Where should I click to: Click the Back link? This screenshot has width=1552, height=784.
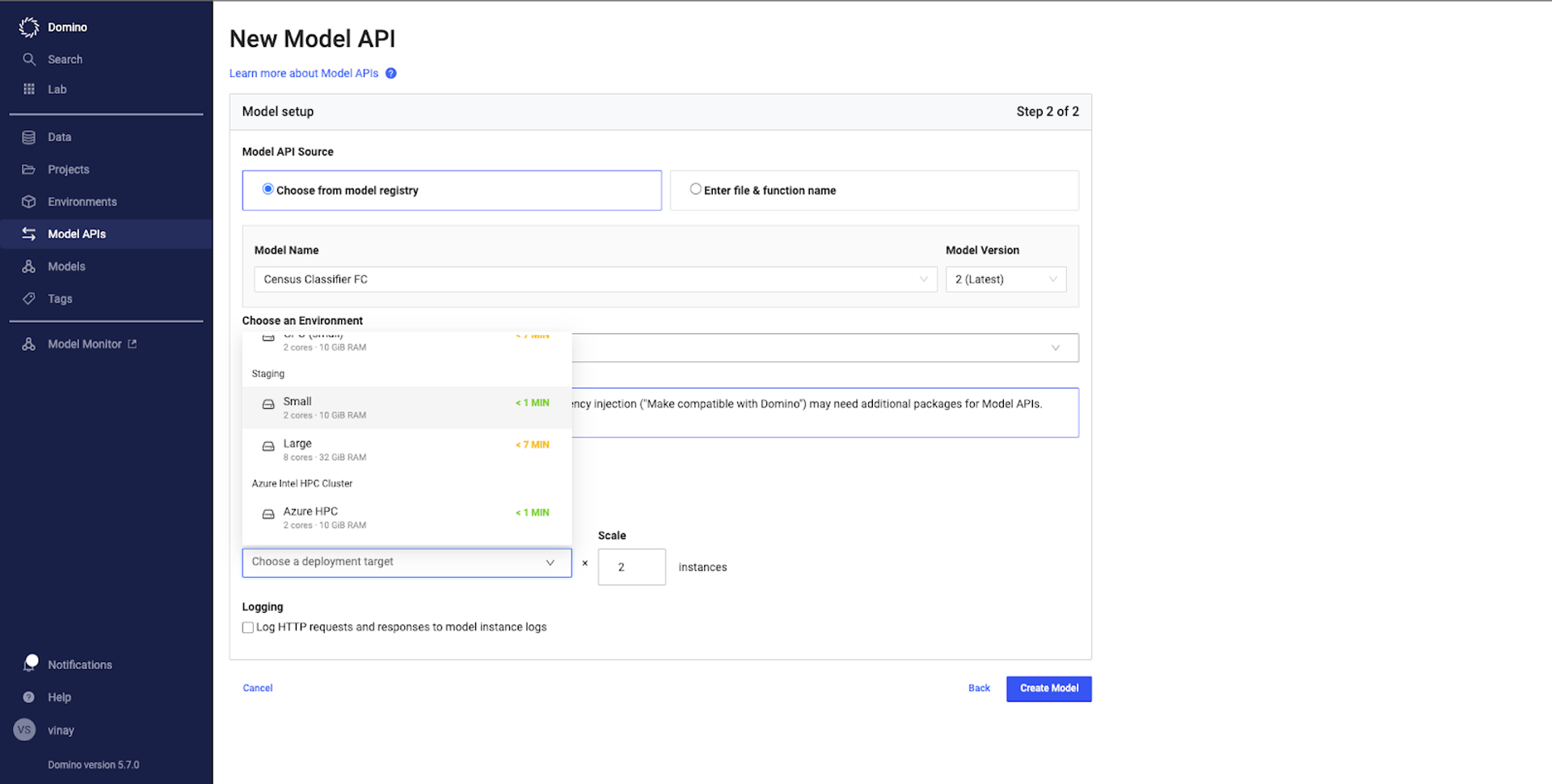[979, 689]
